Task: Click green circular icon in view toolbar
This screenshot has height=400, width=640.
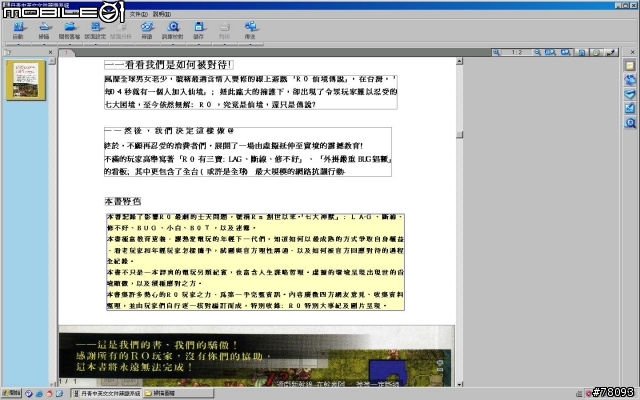Action: click(596, 52)
